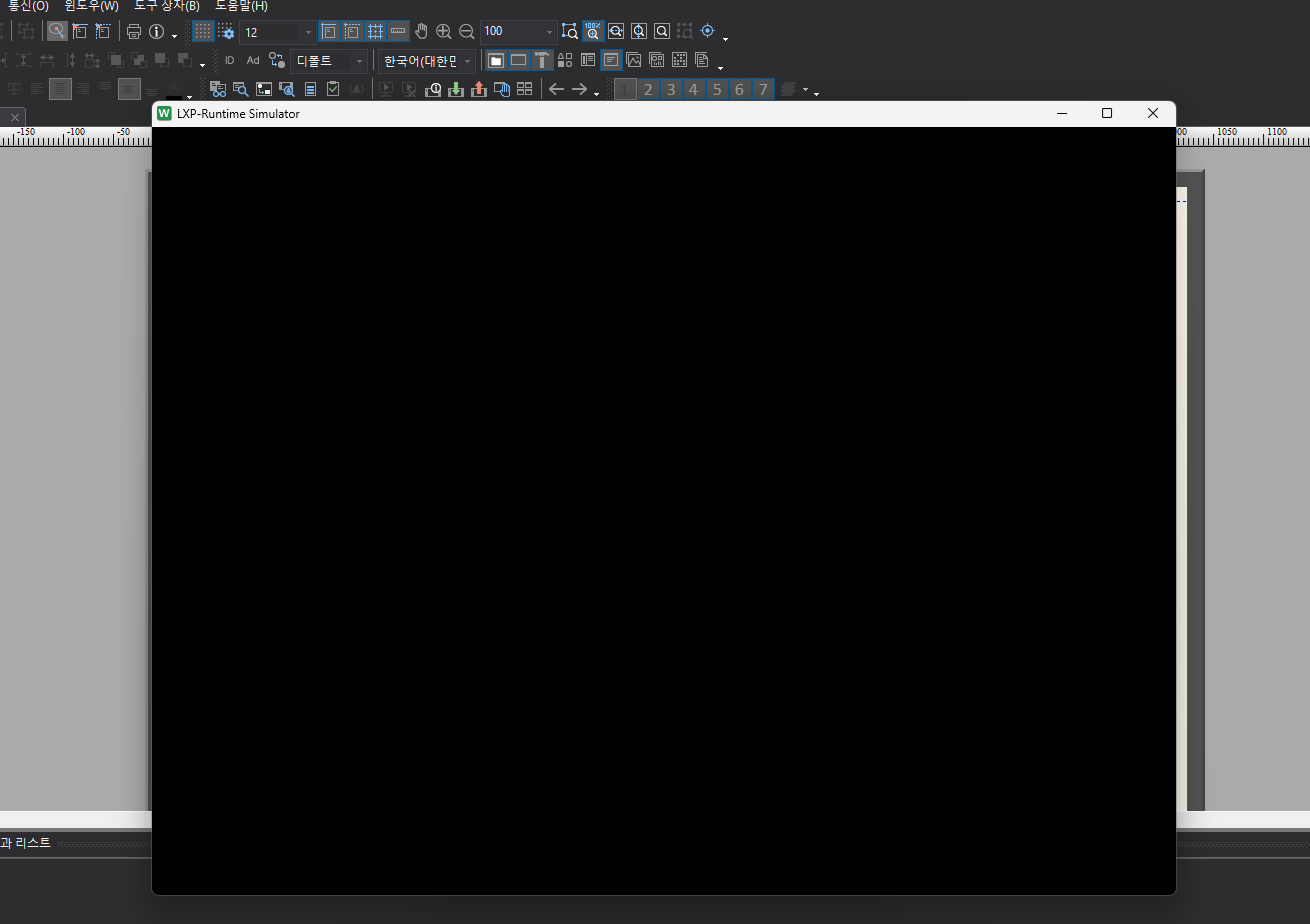1310x924 pixels.
Task: Click the forward arrow navigation icon
Action: click(579, 89)
